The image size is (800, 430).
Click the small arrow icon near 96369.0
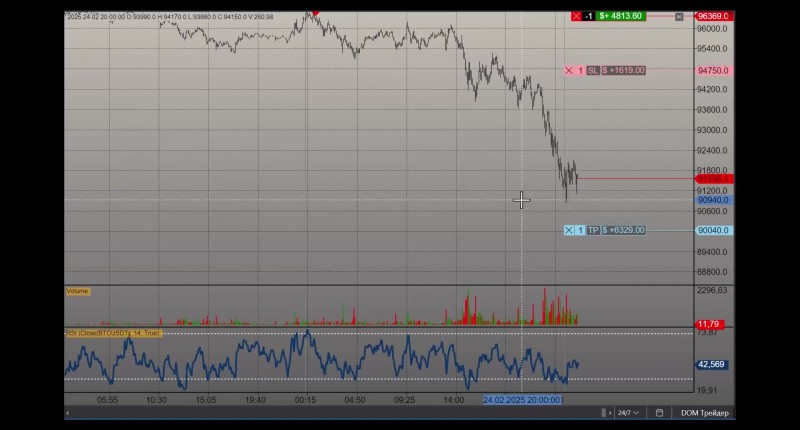click(679, 17)
